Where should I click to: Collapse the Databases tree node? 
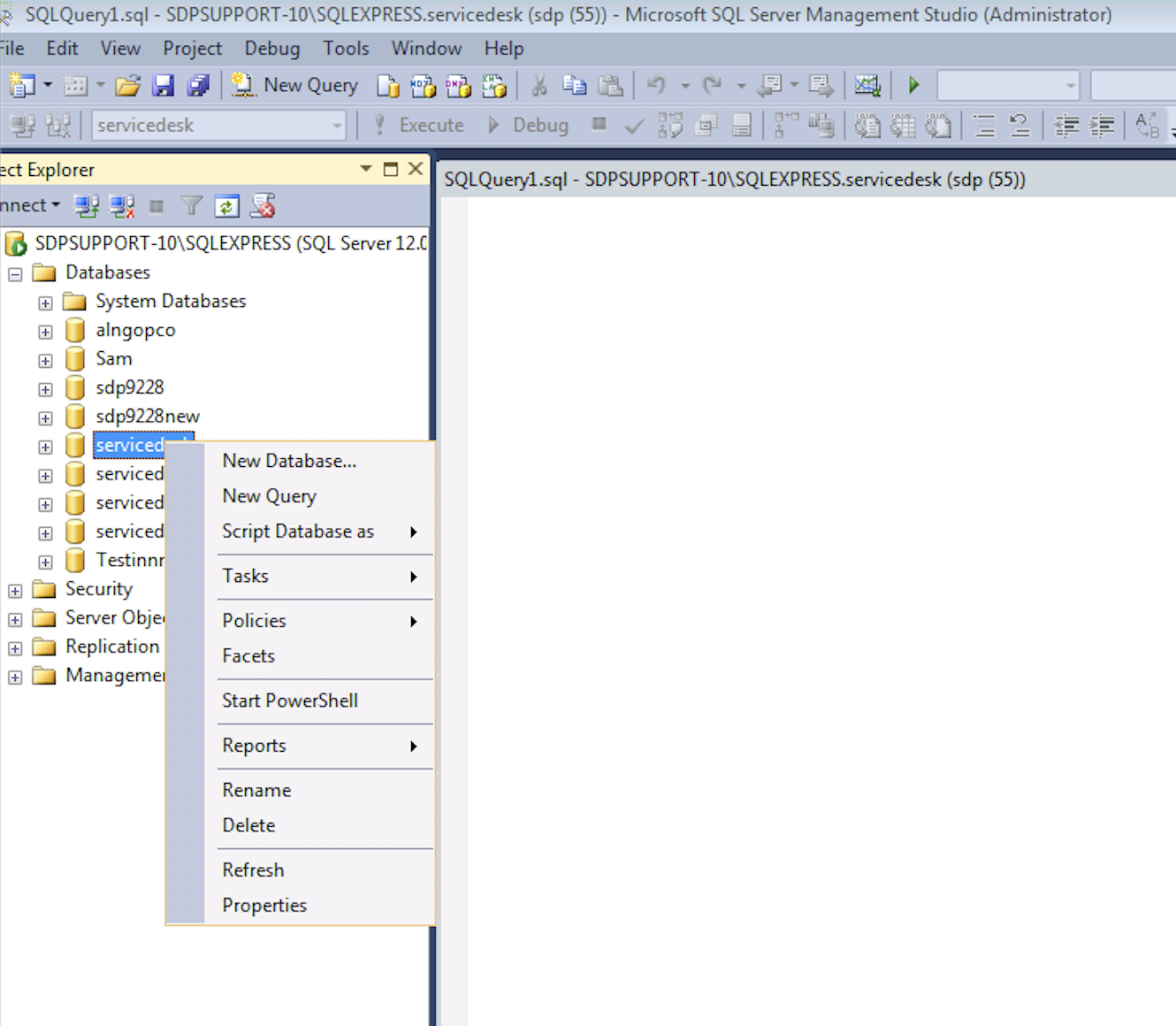click(15, 274)
